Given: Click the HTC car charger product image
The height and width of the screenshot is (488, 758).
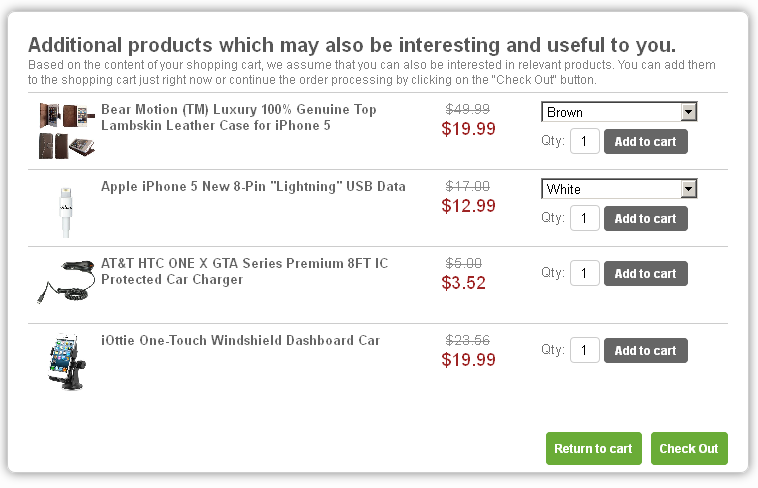Looking at the screenshot, I should click(x=66, y=282).
